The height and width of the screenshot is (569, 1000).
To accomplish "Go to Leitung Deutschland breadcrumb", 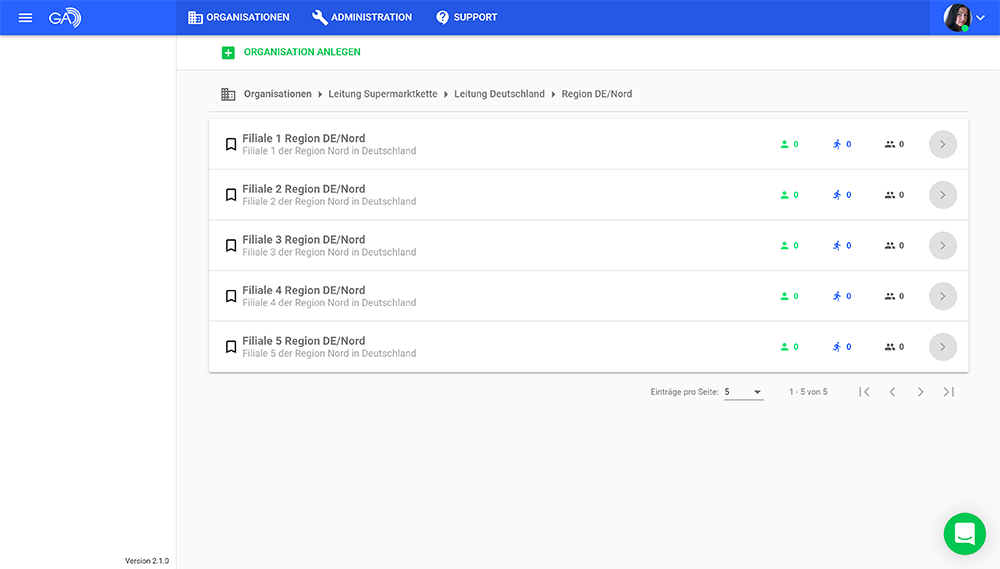I will pos(499,94).
